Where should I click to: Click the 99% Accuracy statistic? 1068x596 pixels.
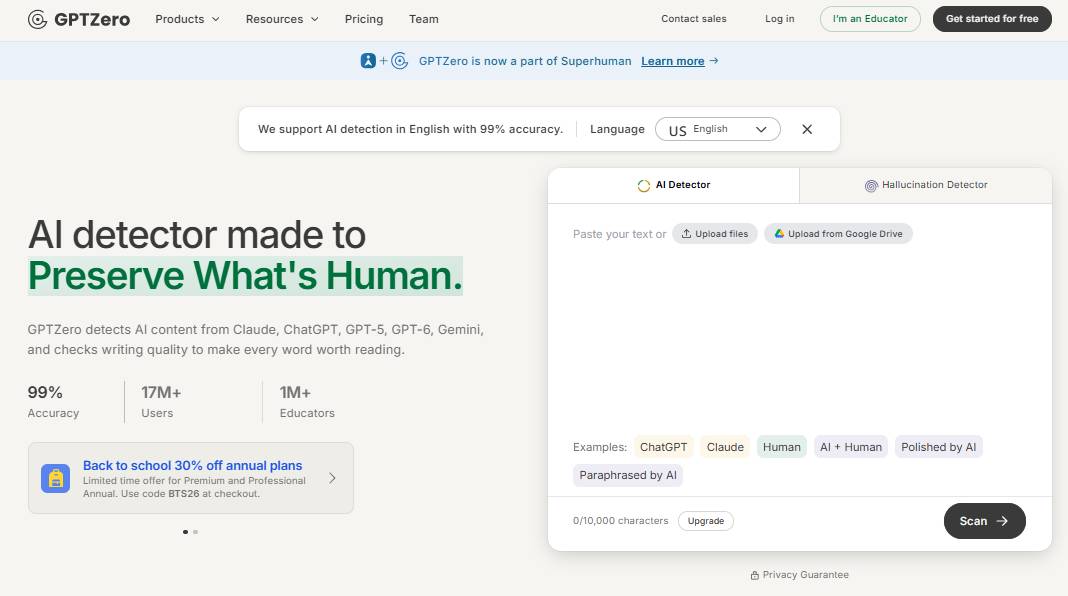[53, 402]
